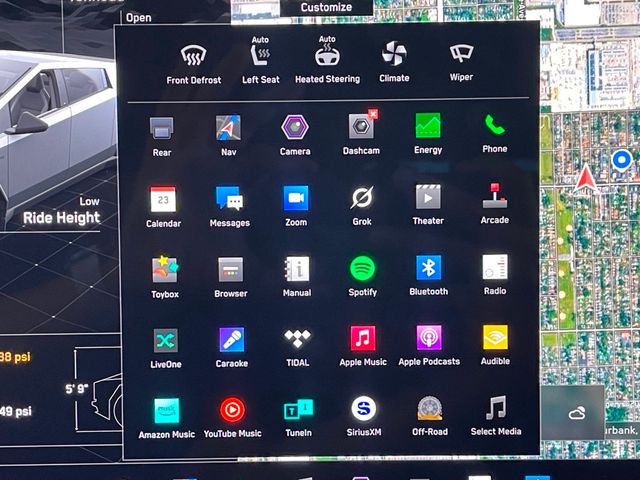Click the weather cloud icon on the map

pyautogui.click(x=577, y=413)
